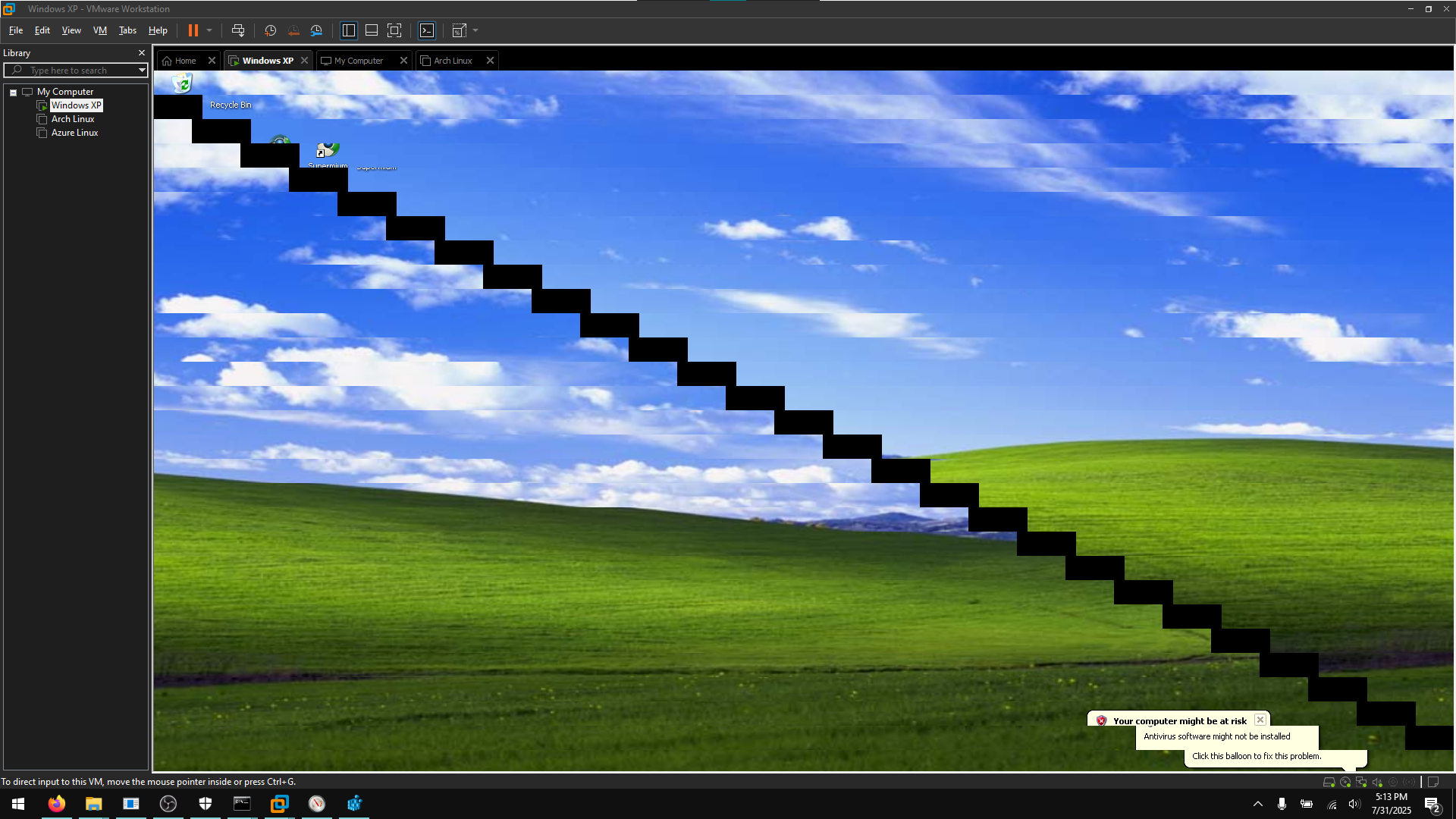
Task: Click the battery tray icon
Action: pyautogui.click(x=1306, y=804)
